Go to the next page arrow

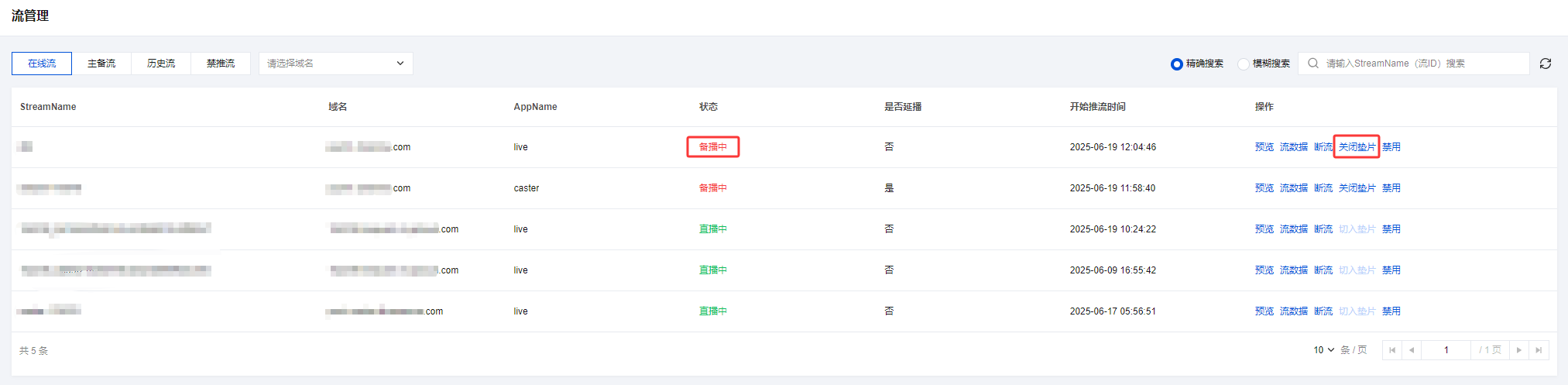tap(1519, 350)
